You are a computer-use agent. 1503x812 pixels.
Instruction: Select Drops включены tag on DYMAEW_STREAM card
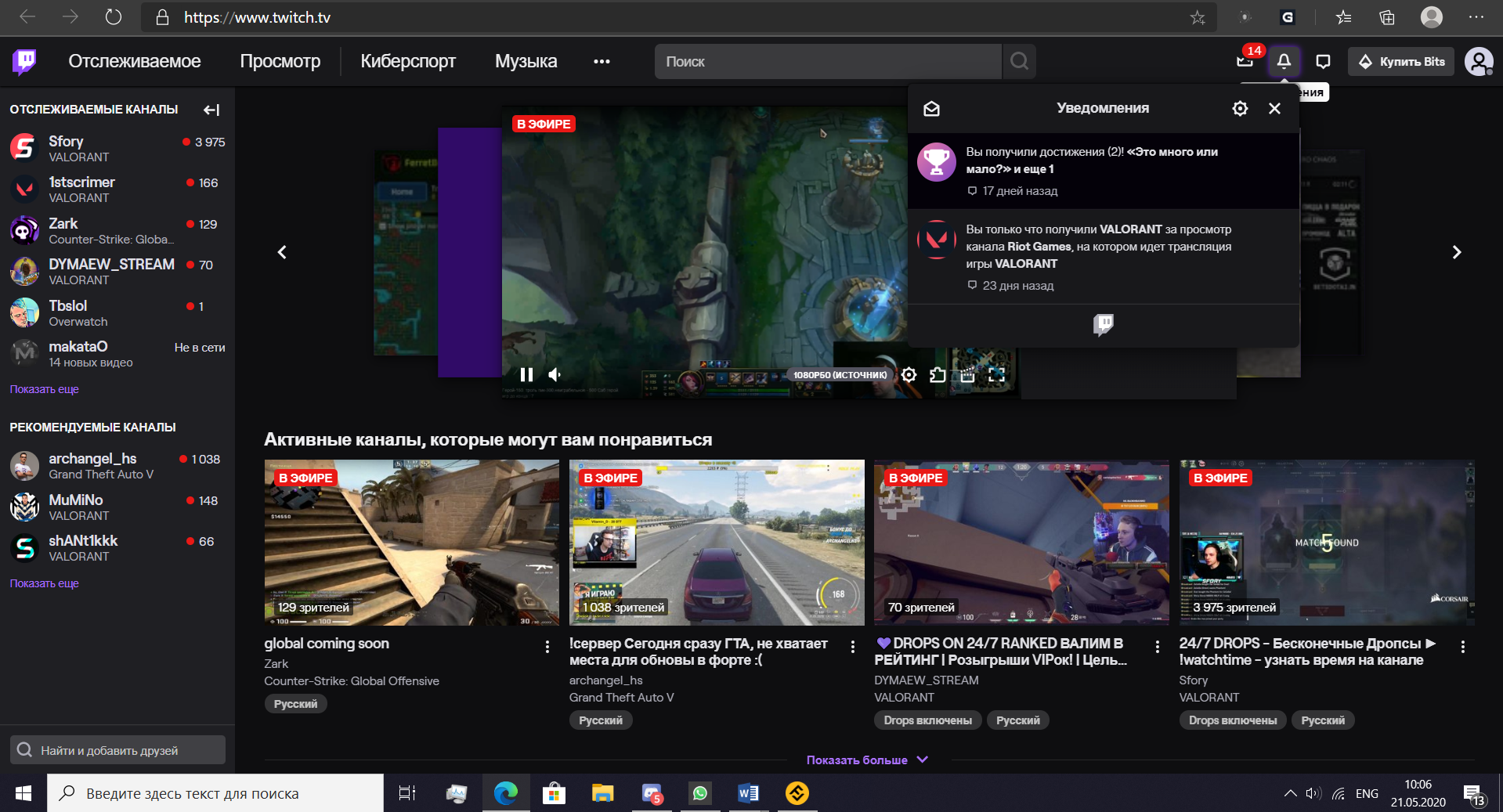coord(928,720)
